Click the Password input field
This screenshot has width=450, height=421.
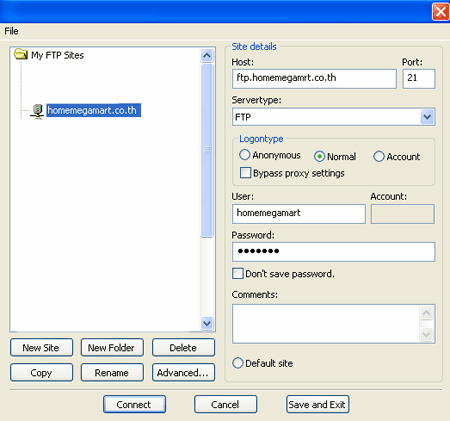coord(333,252)
